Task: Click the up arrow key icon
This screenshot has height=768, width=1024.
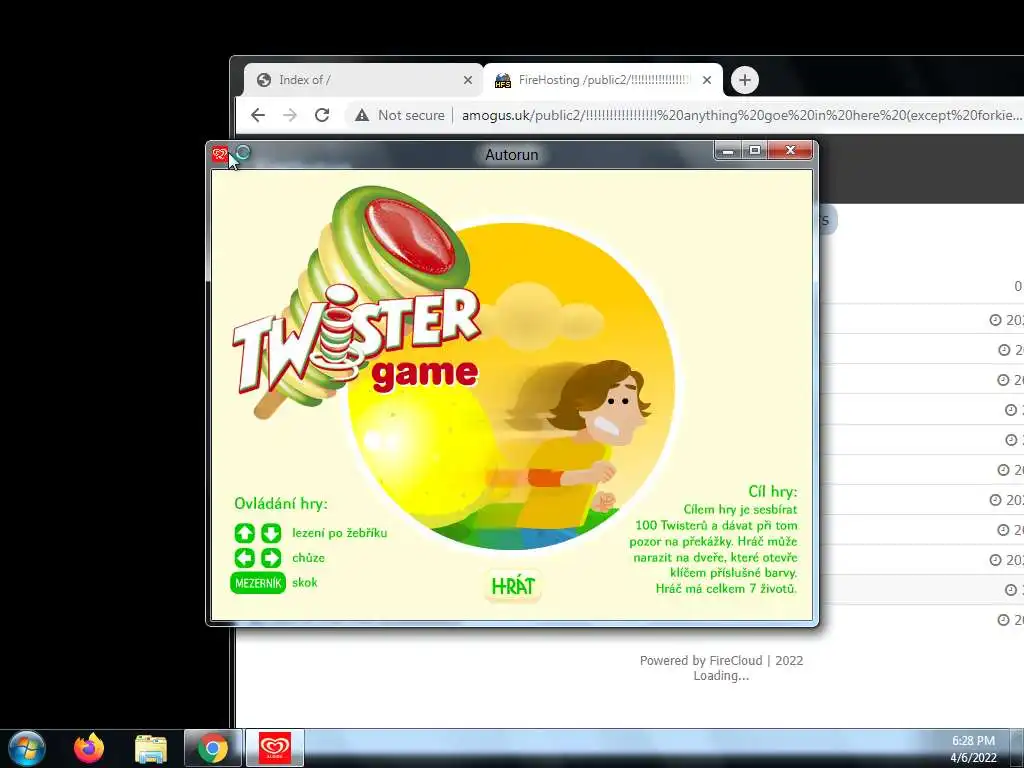Action: pyautogui.click(x=245, y=533)
